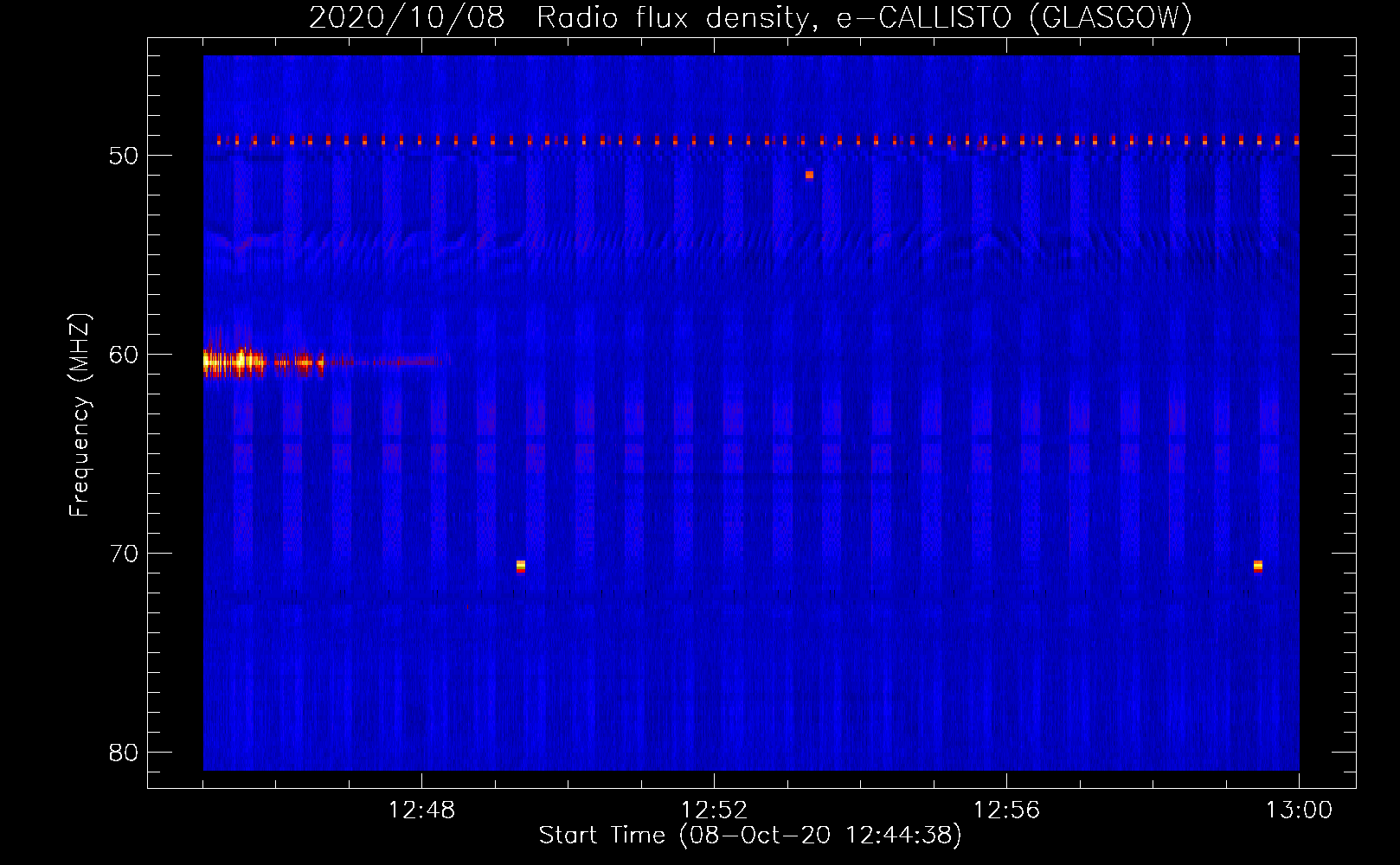Screen dimensions: 1400x865
Task: Click the 12:52 time axis label
Action: [x=714, y=811]
